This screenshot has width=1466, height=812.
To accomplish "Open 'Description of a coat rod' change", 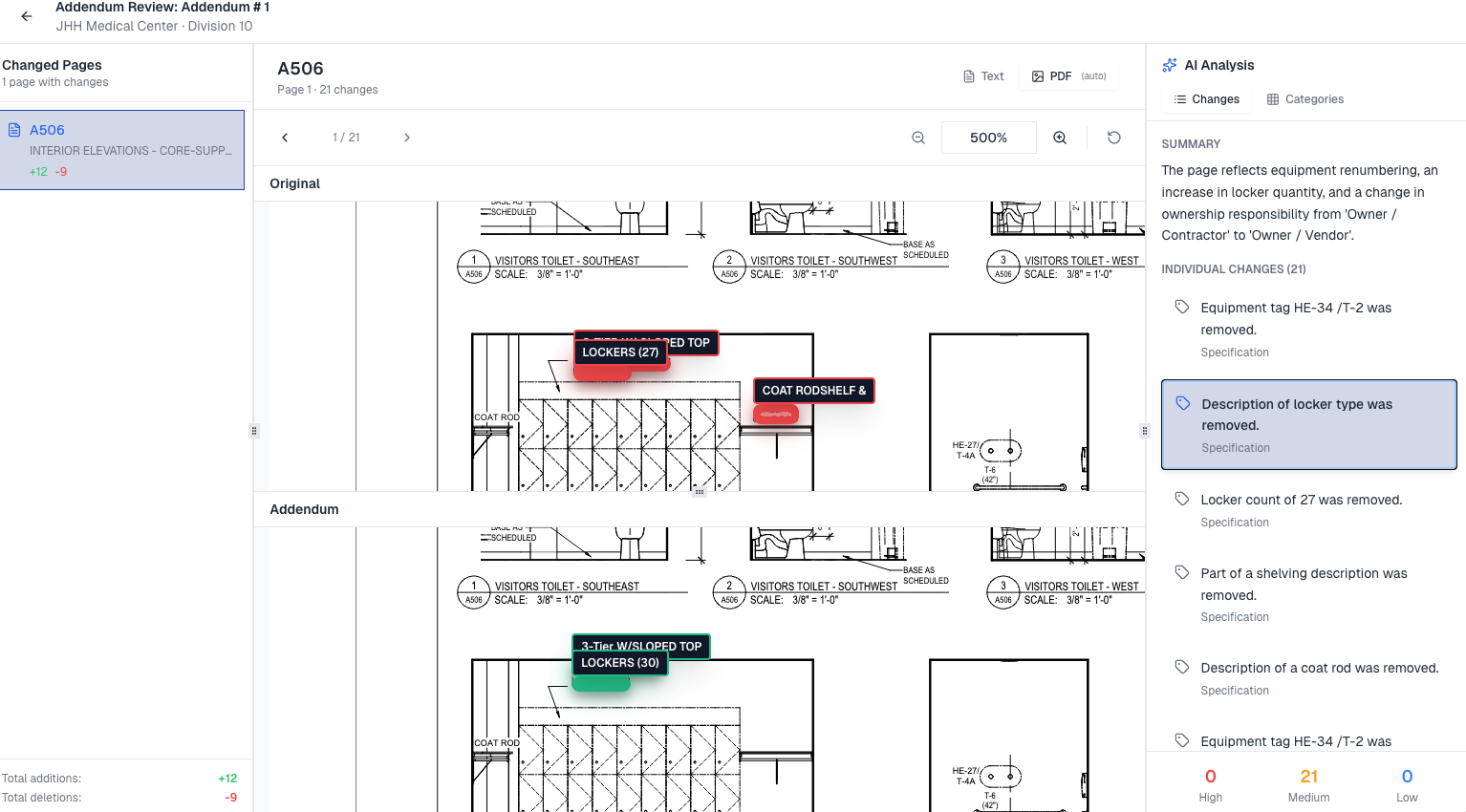I will (x=1319, y=668).
